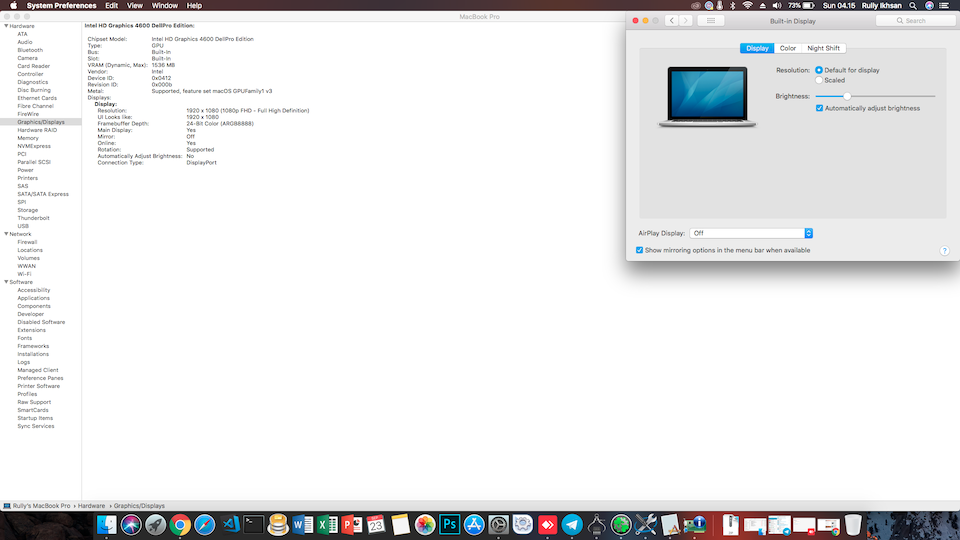Select Extensions under Software

click(31, 330)
